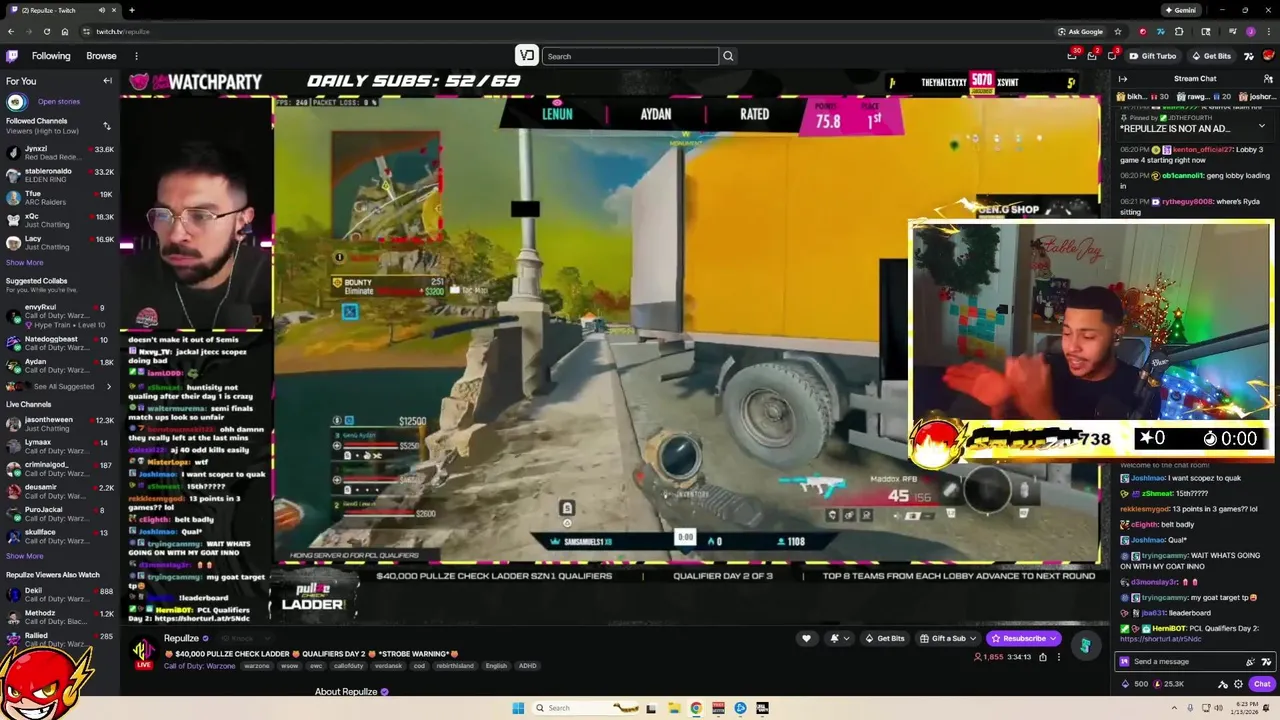Open Whispers icon with 3 badge
This screenshot has height=720, width=1280.
[1112, 56]
